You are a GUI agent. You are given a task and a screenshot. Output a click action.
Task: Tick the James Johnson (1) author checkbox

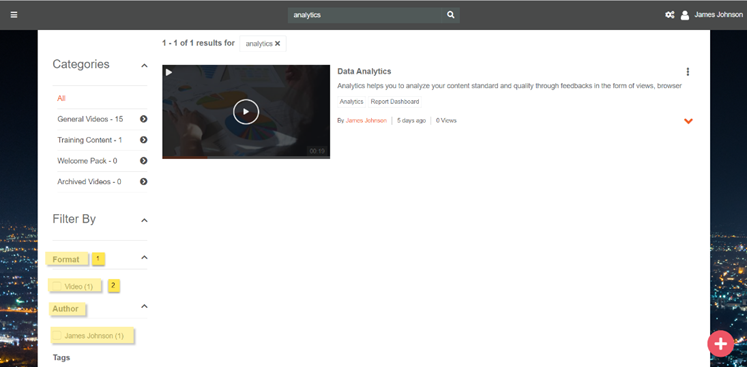57,336
